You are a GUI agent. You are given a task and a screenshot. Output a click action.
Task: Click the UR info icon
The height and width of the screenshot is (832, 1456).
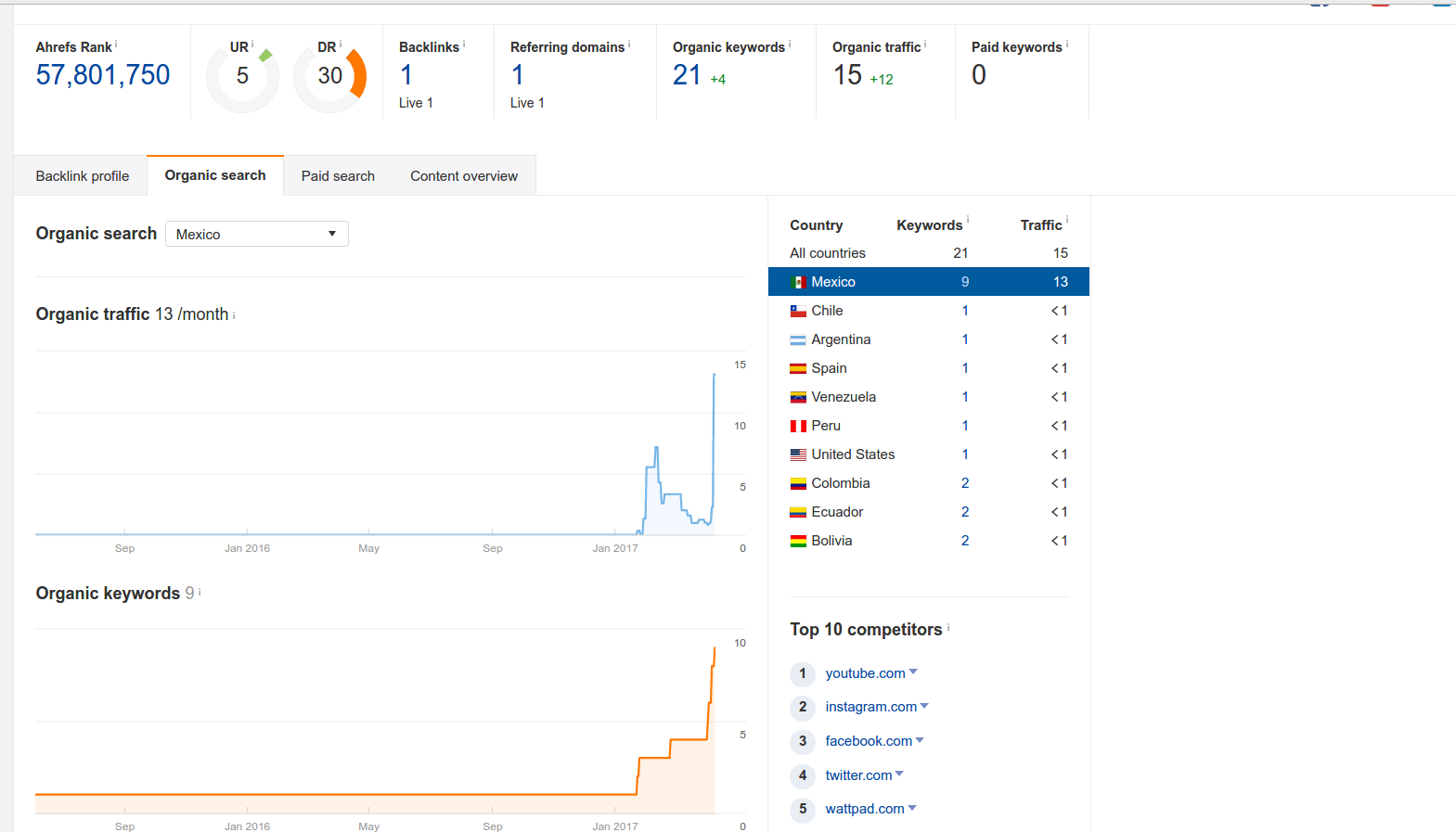[x=252, y=44]
